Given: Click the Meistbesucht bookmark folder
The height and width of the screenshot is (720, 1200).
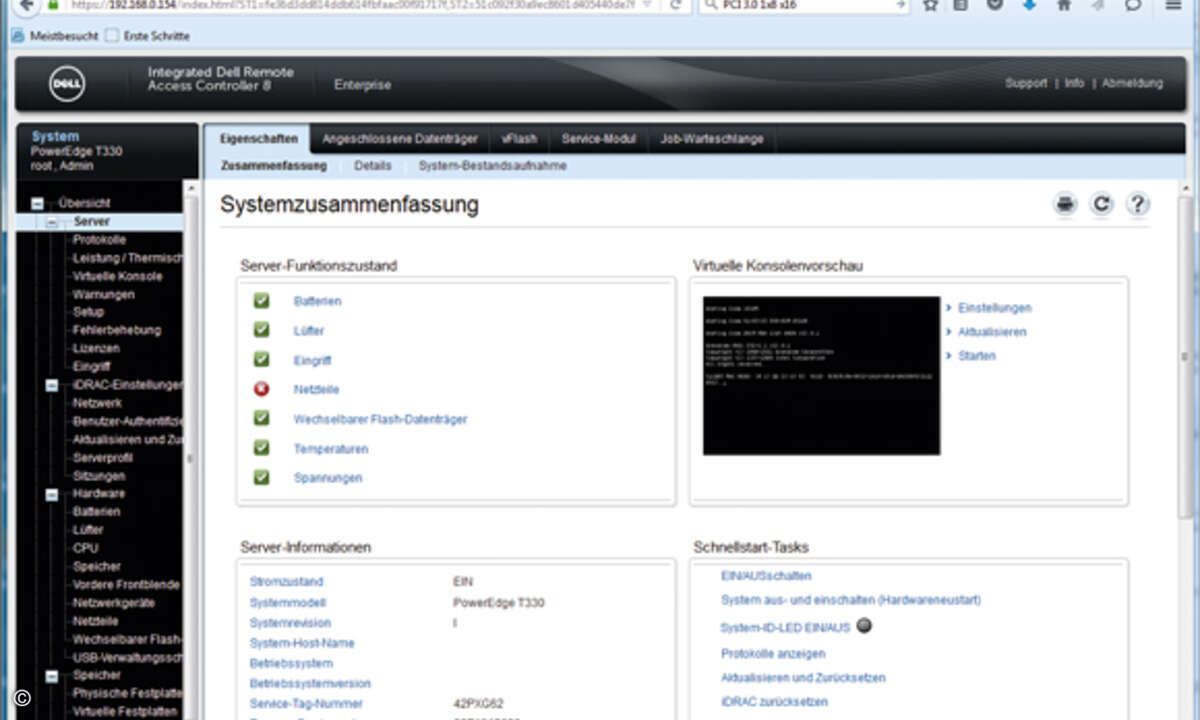Looking at the screenshot, I should pyautogui.click(x=55, y=36).
